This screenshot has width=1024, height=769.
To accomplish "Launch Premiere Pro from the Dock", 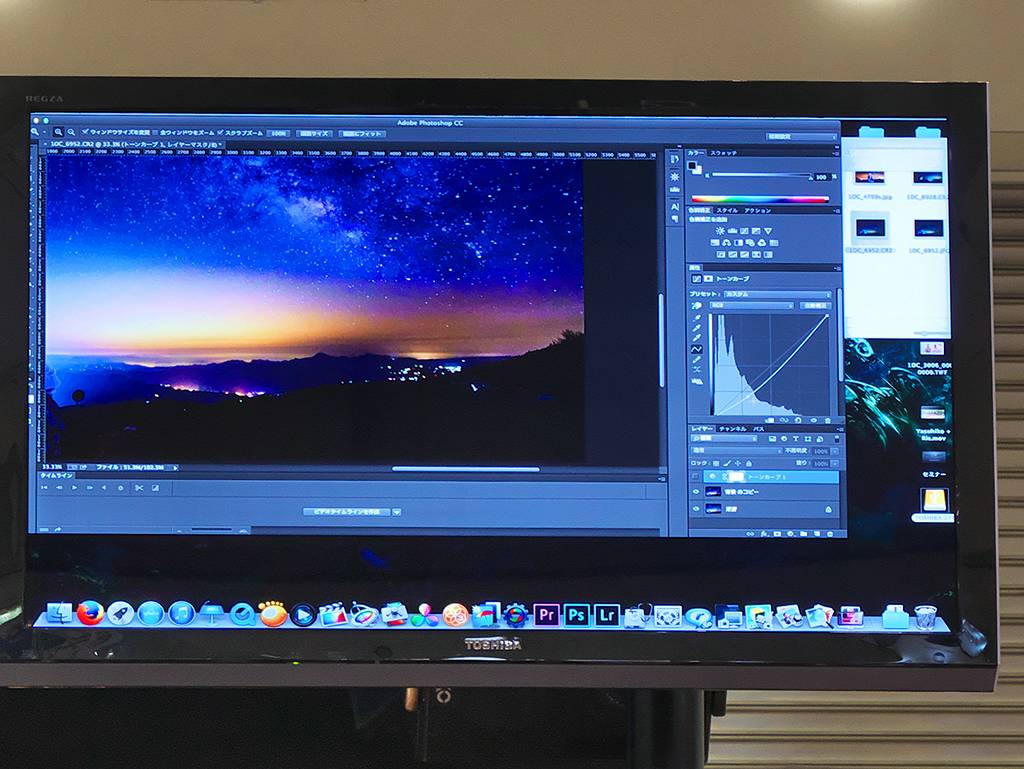I will click(546, 615).
